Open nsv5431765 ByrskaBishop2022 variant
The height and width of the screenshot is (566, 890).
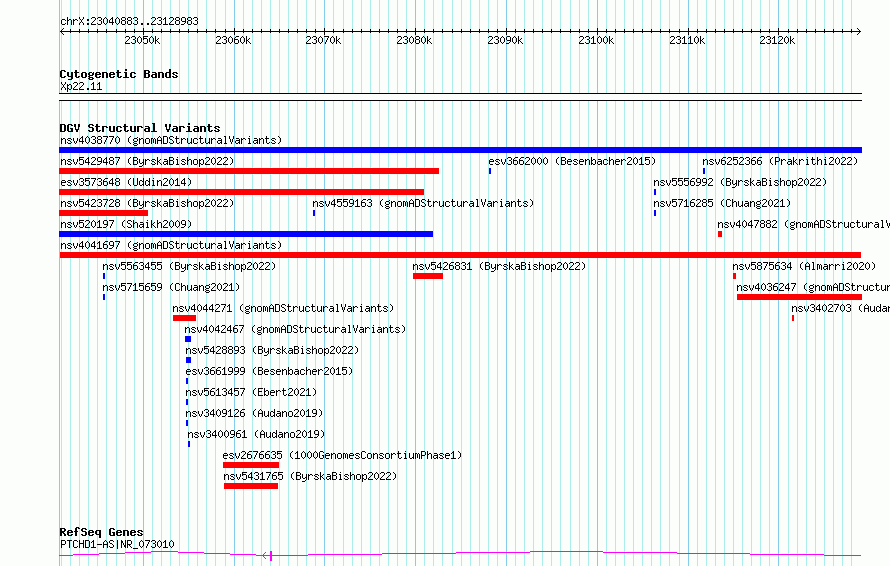(x=310, y=476)
